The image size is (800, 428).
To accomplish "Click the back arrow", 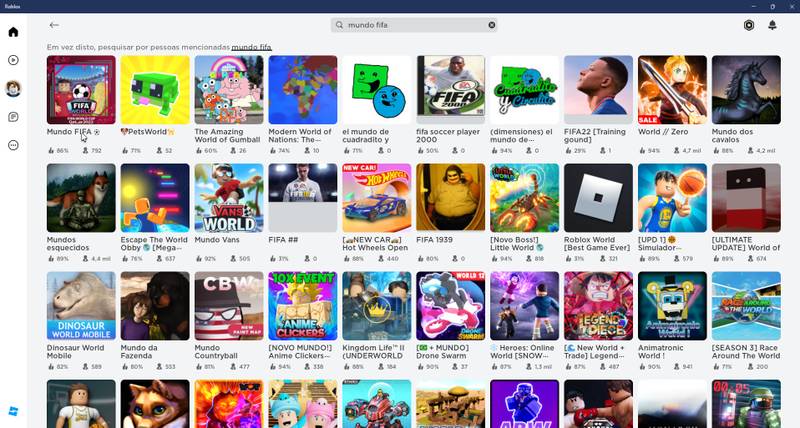I will [x=54, y=25].
